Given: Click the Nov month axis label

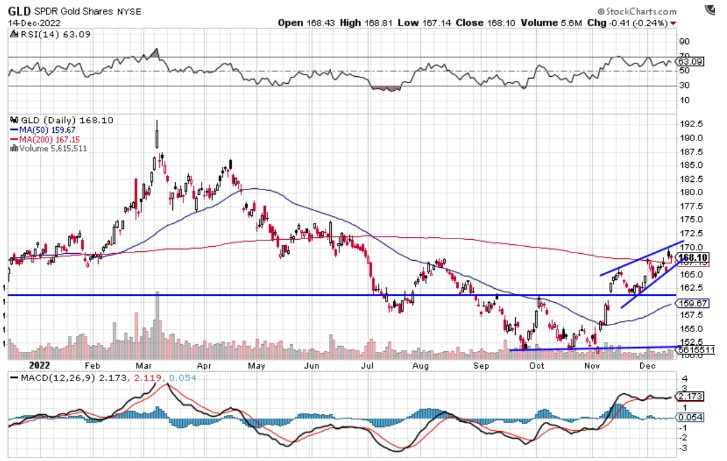Looking at the screenshot, I should 592,365.
